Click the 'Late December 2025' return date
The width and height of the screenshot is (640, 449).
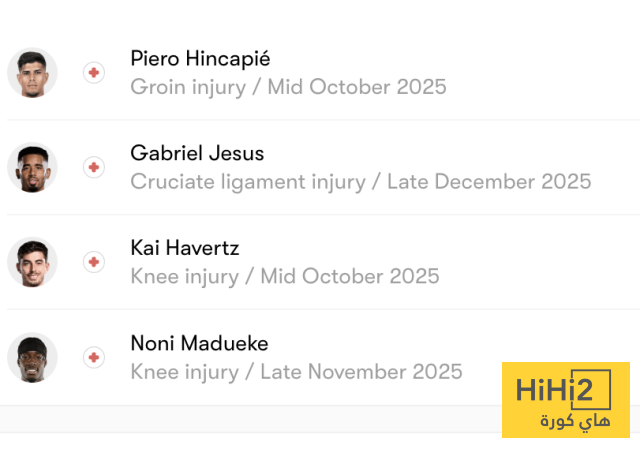pos(489,182)
